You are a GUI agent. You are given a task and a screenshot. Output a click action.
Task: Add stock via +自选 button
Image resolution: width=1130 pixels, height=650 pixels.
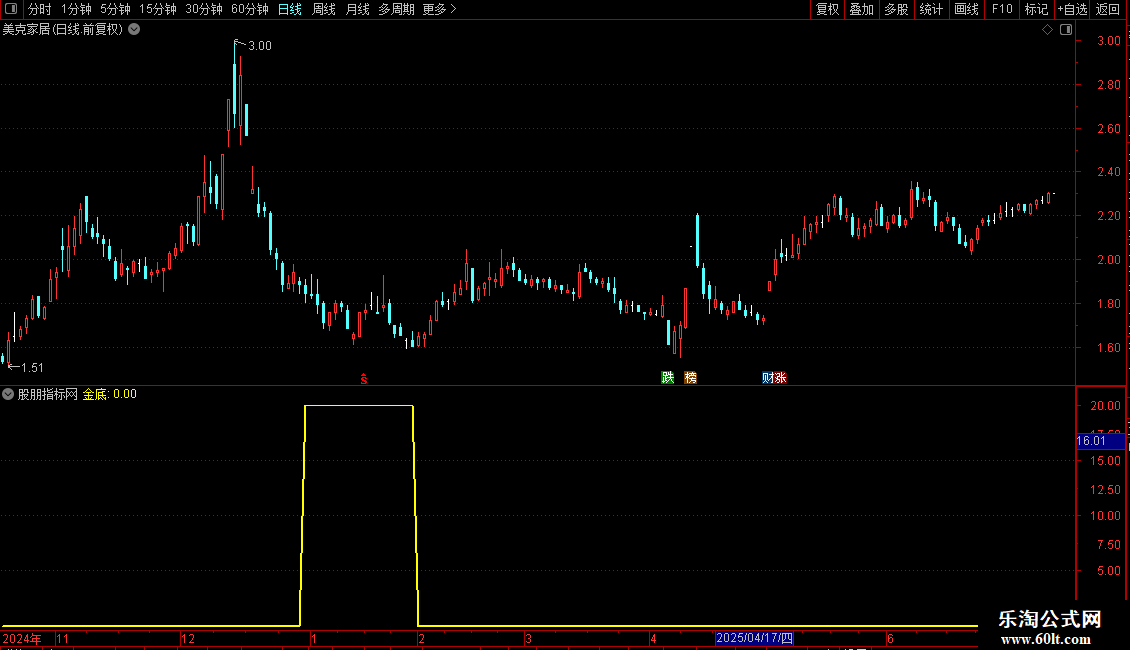point(1072,9)
